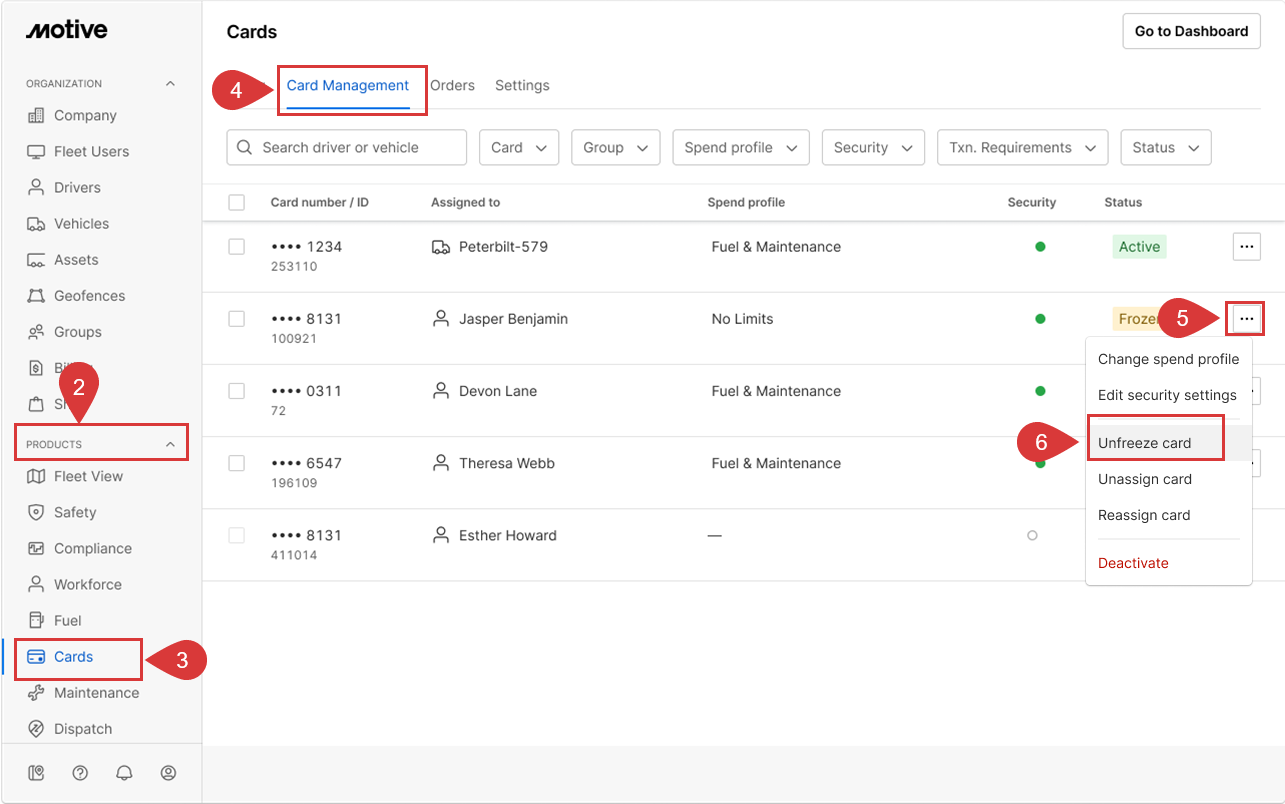Click the Active status badge
The height and width of the screenshot is (804, 1285).
1139,247
